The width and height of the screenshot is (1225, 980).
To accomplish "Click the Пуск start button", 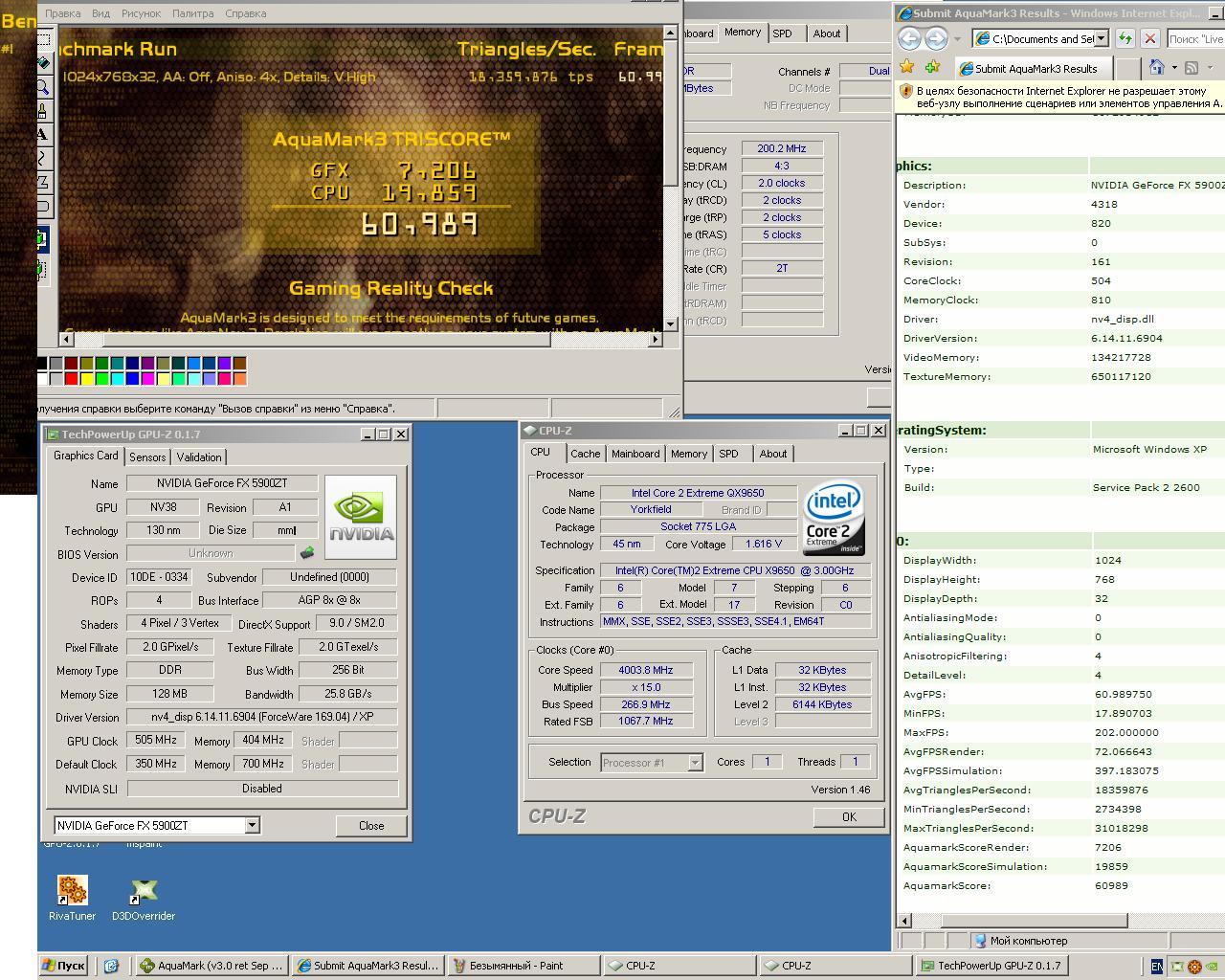I will [x=65, y=966].
